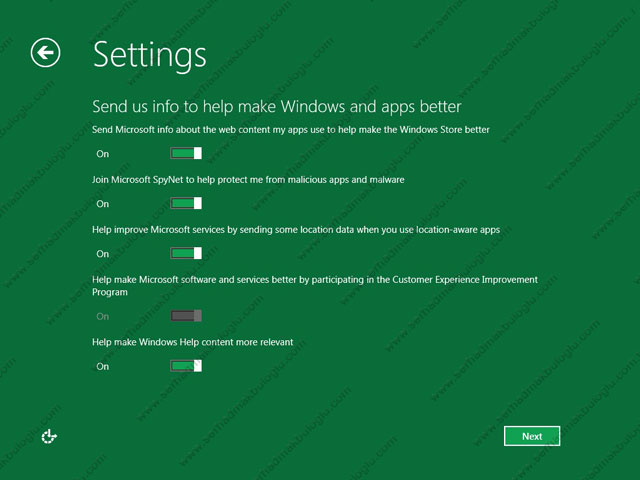The image size is (640, 480).
Task: Turn off the Microsoft SpyNet switch
Action: pos(186,203)
